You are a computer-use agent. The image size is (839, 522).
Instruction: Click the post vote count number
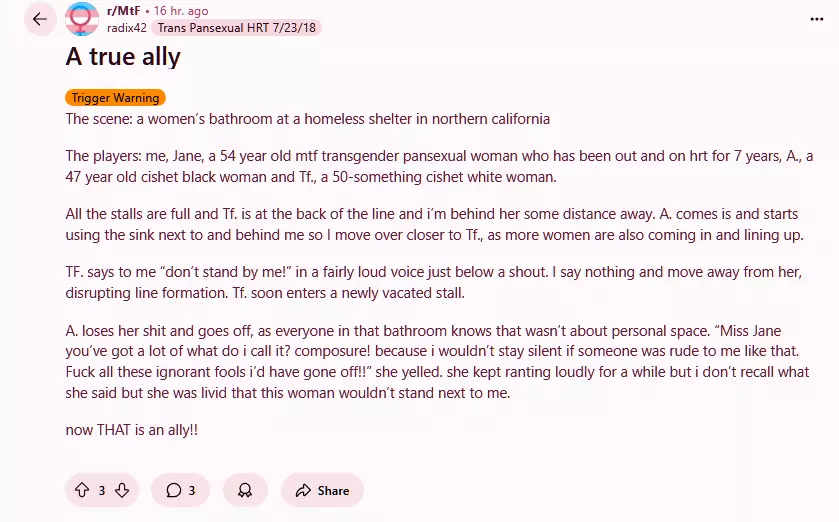[x=102, y=490]
